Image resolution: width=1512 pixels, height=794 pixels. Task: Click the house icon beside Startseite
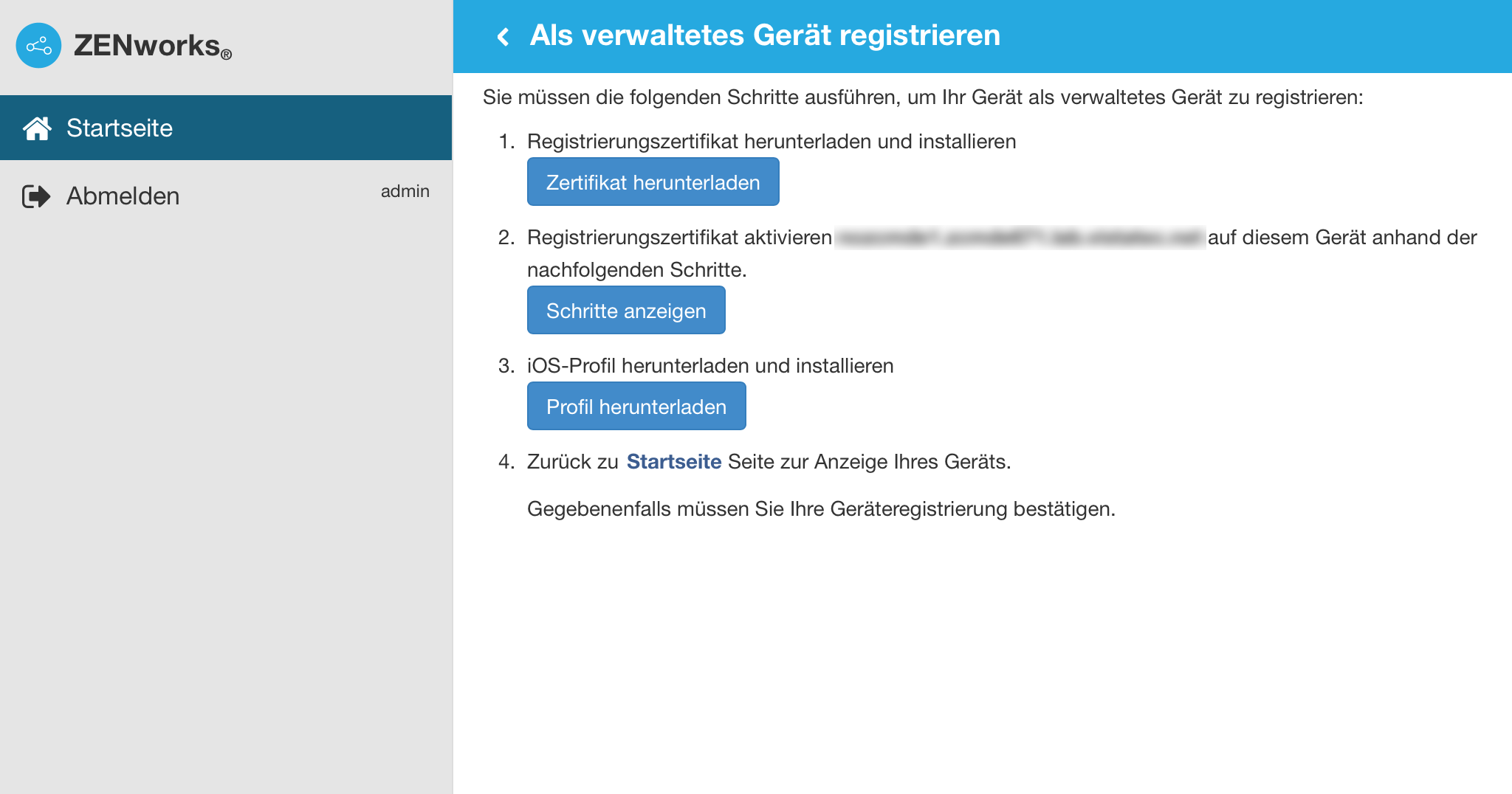click(37, 128)
